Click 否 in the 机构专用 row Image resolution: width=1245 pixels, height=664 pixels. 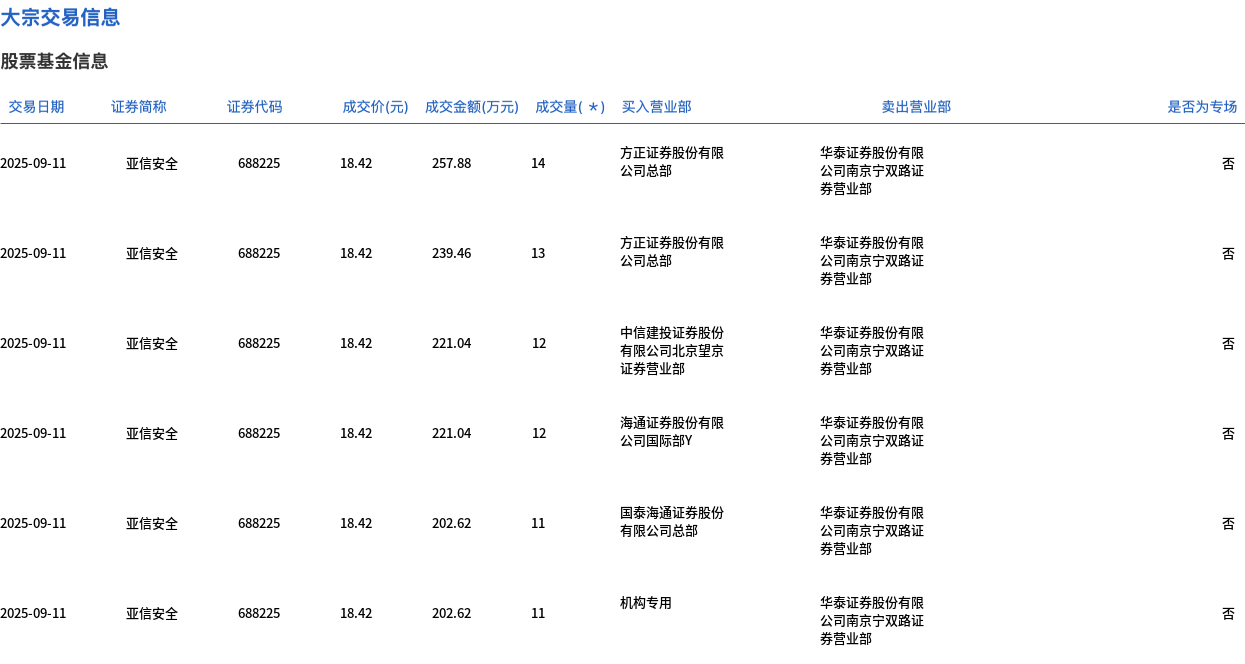point(1228,613)
